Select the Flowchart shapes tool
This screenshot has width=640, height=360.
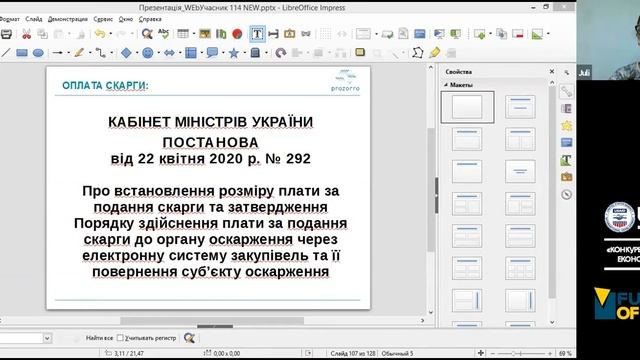tap(191, 53)
